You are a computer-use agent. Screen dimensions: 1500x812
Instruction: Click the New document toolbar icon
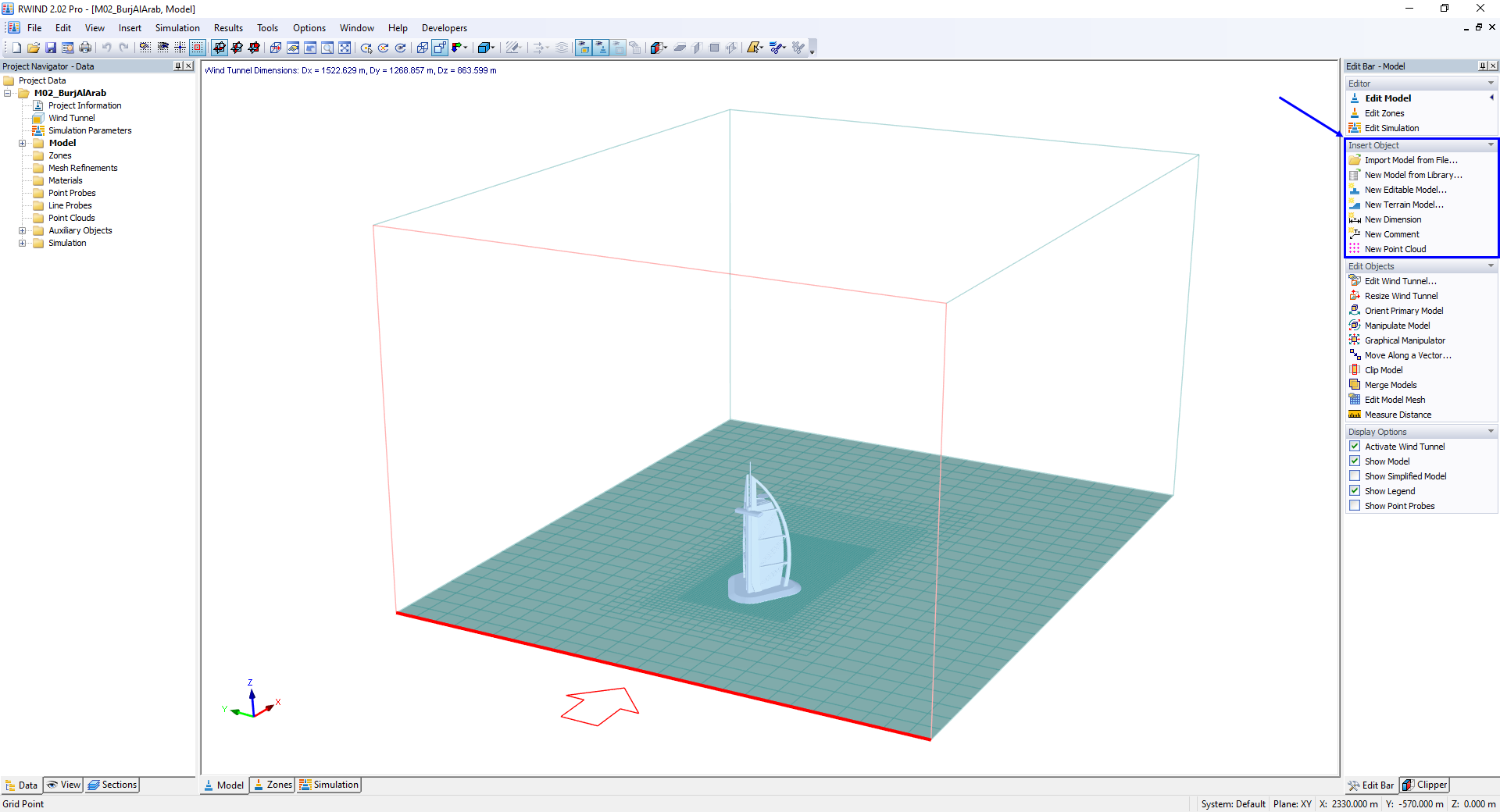pyautogui.click(x=16, y=48)
